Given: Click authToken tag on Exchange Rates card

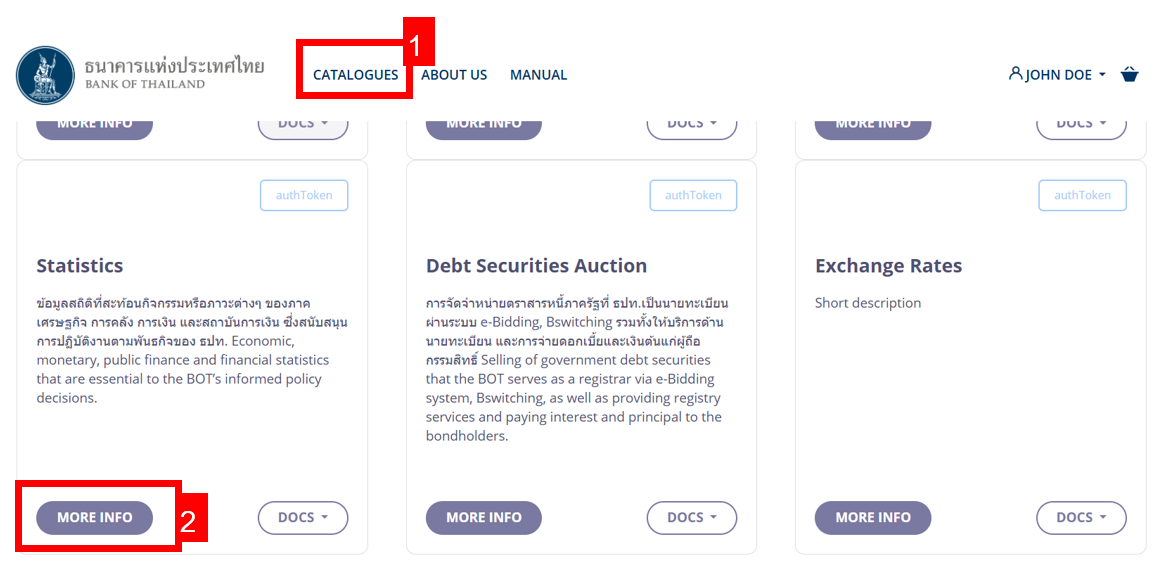Looking at the screenshot, I should (1082, 195).
